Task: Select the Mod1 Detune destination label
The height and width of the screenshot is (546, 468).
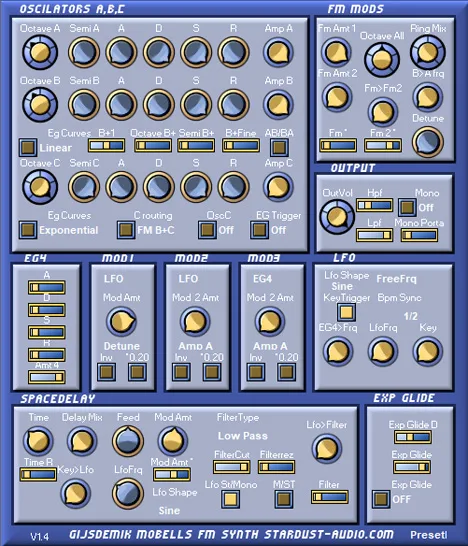Action: 122,346
